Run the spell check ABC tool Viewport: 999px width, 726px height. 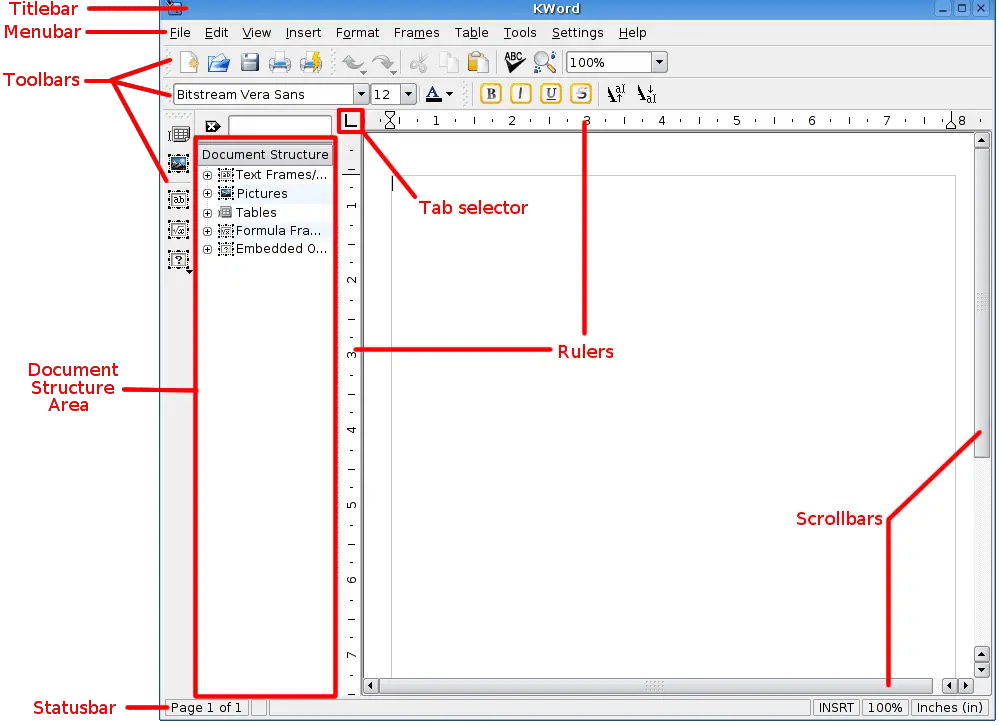pos(514,63)
